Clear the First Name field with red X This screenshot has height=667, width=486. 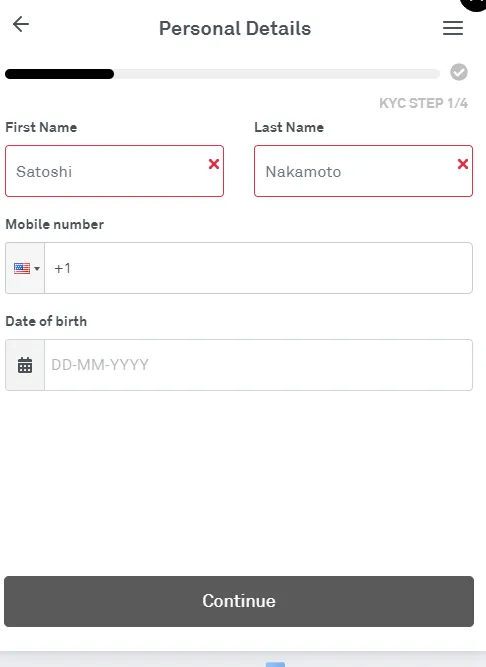click(214, 164)
